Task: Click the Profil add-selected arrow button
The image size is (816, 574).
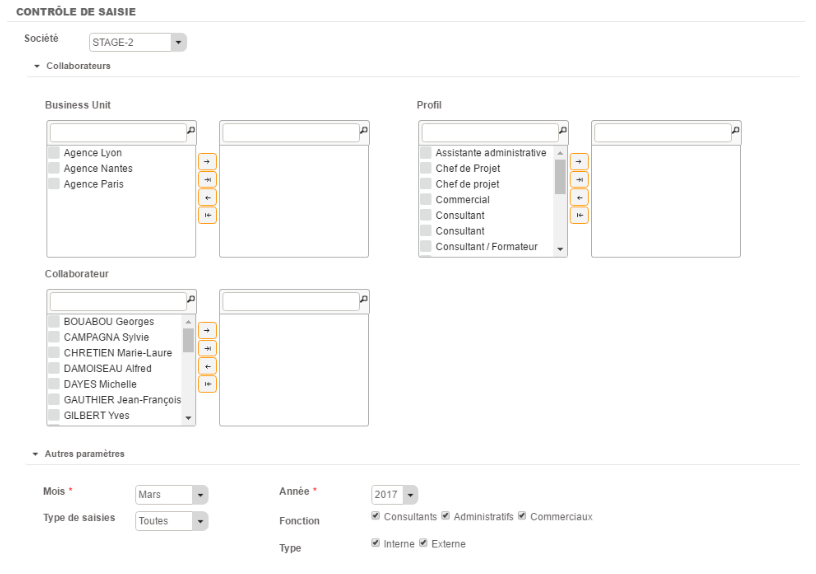Action: point(579,161)
